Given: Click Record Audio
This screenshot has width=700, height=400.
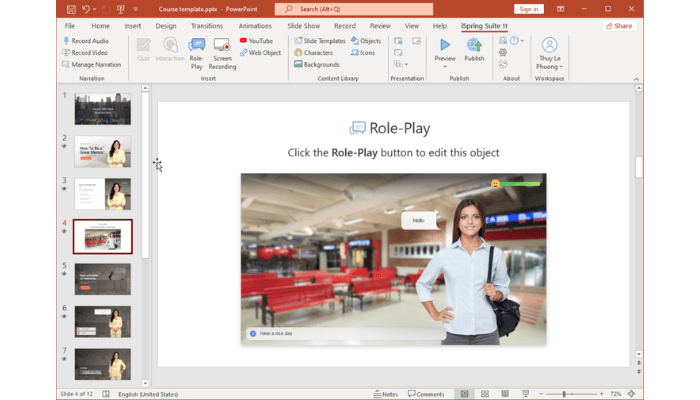Looking at the screenshot, I should click(x=86, y=41).
